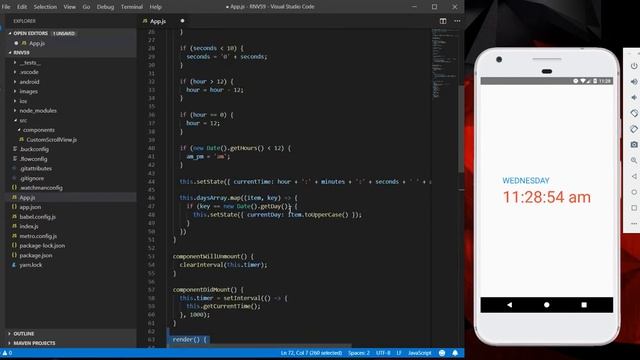Screen dimensions: 640x360
Task: Click the Split Editor icon
Action: click(443, 21)
